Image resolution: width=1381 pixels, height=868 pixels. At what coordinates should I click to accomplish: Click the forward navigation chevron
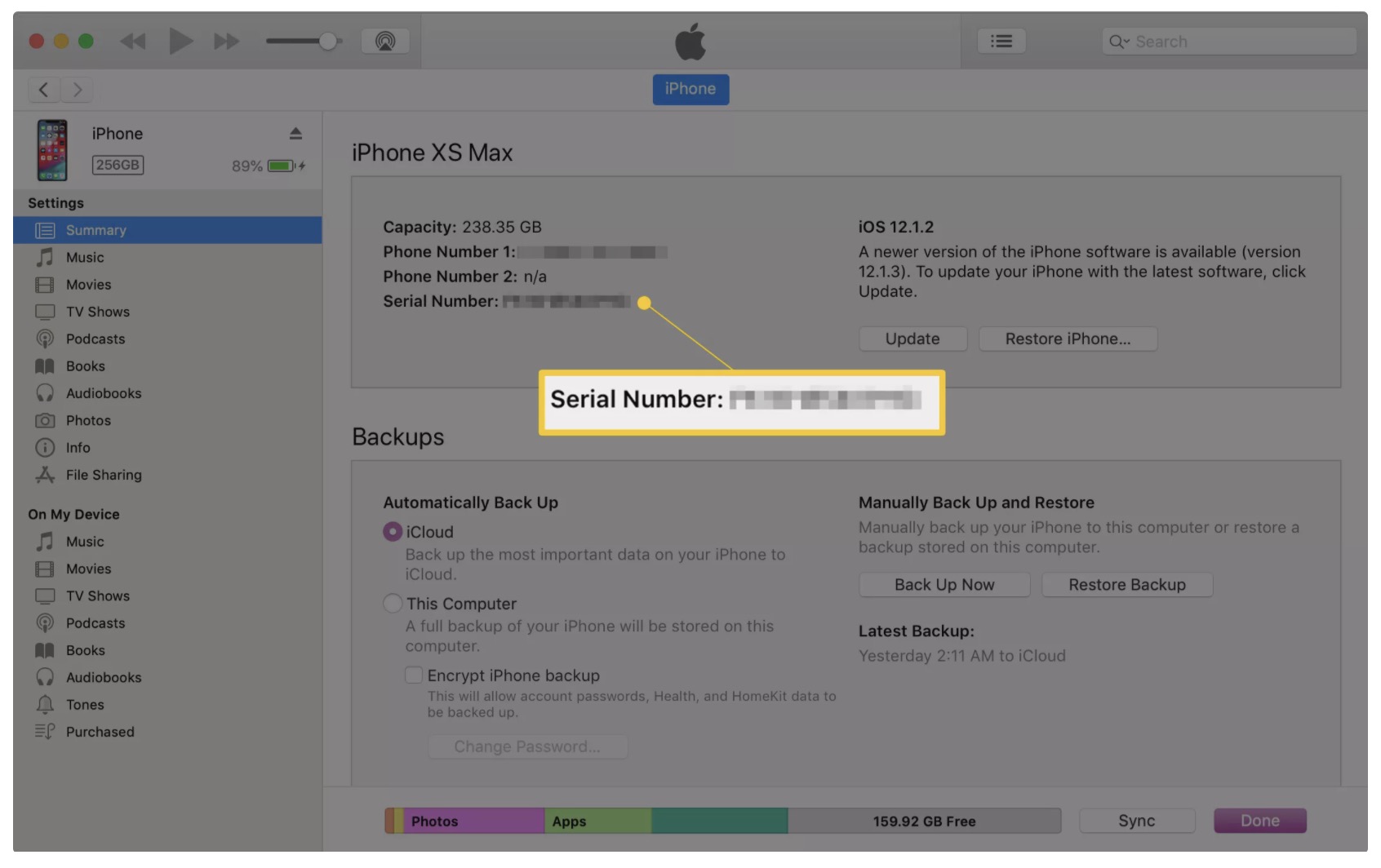[x=77, y=90]
